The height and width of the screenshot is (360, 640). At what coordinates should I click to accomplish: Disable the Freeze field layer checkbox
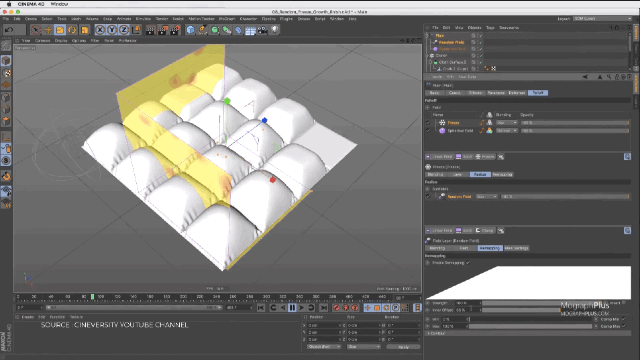428,122
